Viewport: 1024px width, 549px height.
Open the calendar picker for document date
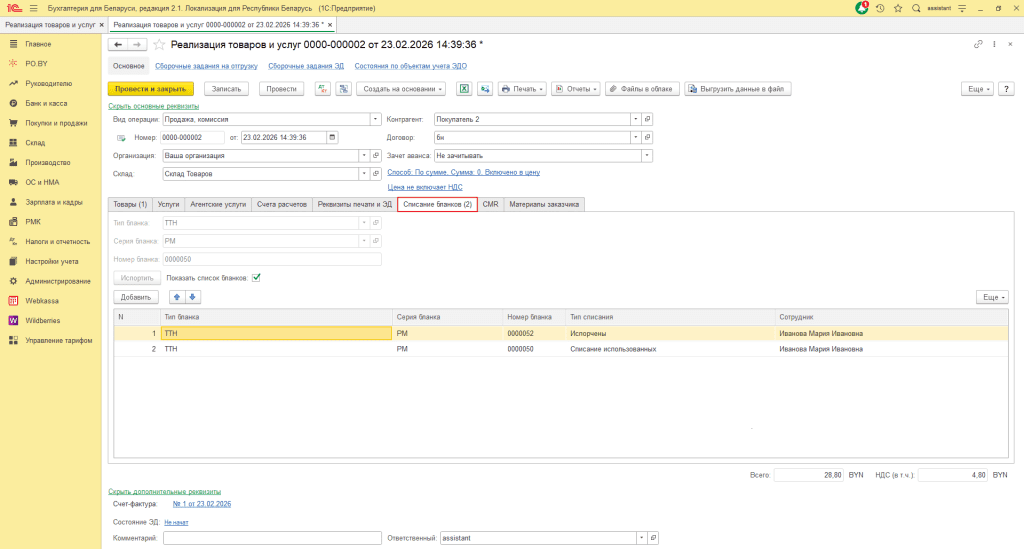332,137
